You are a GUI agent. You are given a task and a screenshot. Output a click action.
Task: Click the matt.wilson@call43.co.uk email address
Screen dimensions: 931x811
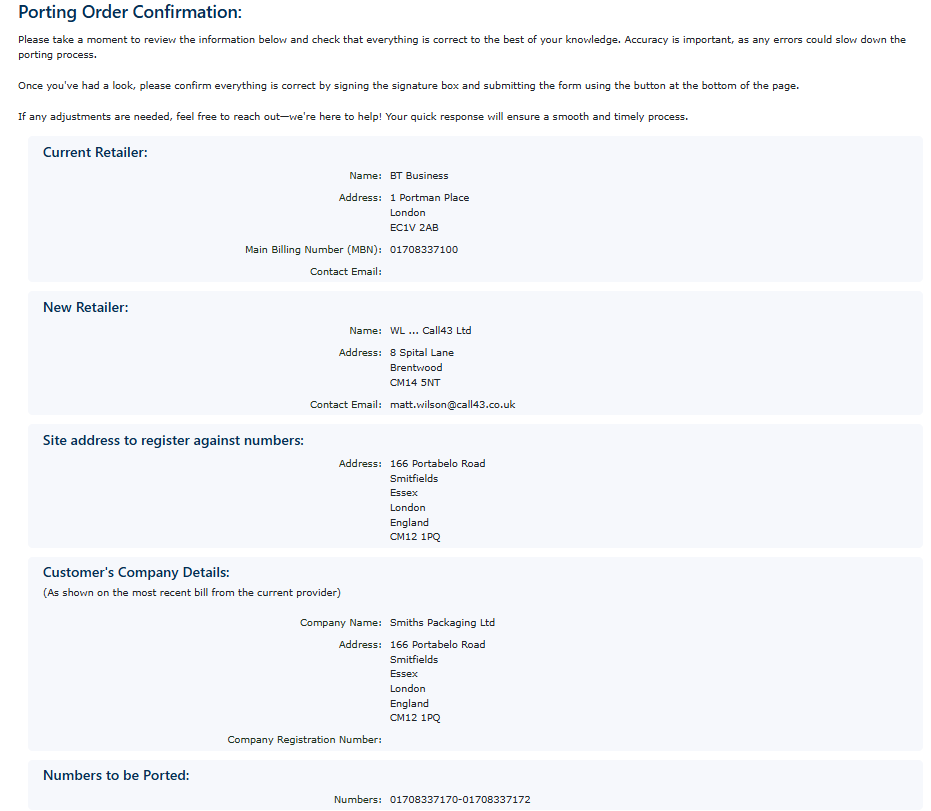pyautogui.click(x=452, y=405)
